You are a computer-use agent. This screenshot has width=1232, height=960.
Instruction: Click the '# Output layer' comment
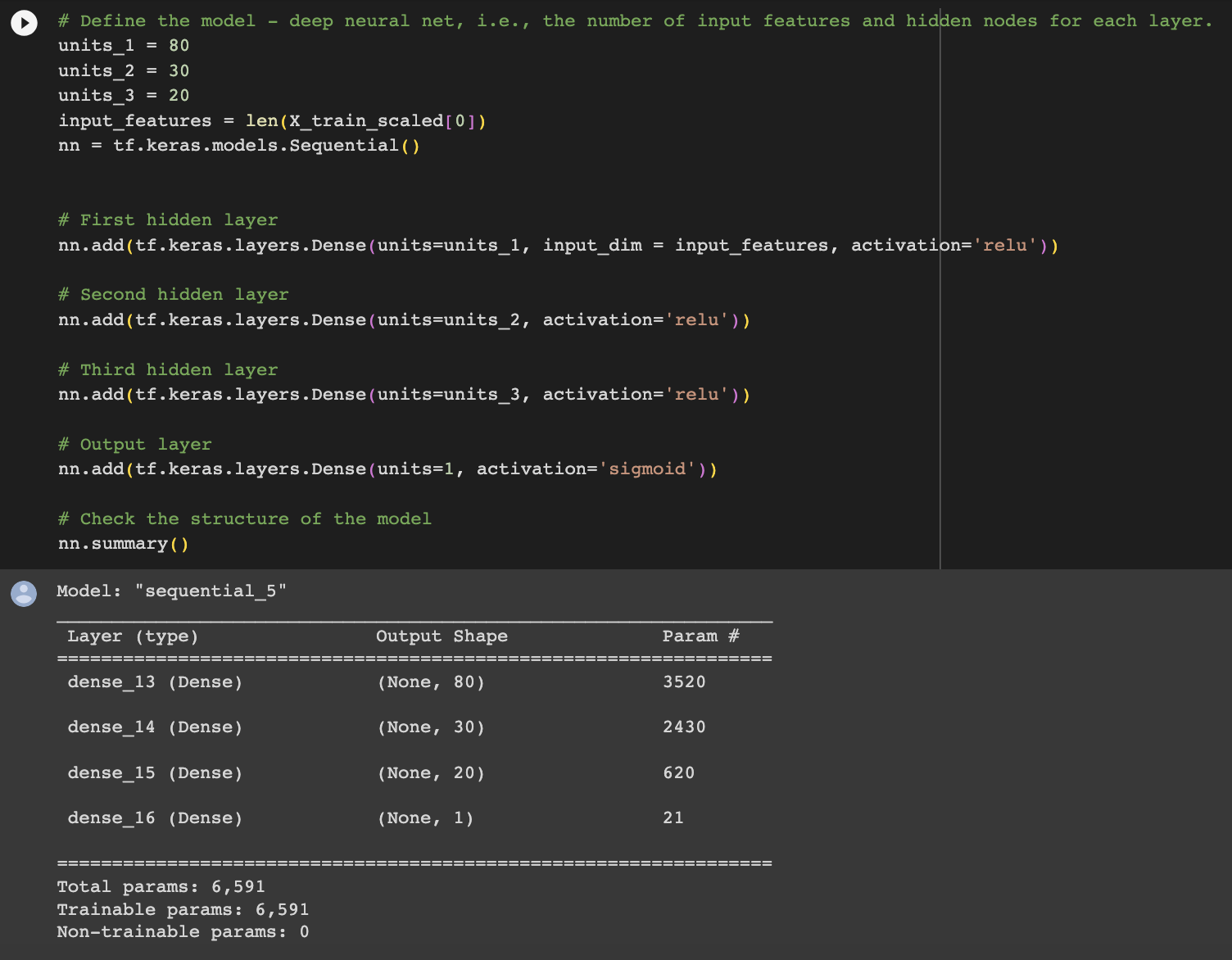pyautogui.click(x=134, y=444)
